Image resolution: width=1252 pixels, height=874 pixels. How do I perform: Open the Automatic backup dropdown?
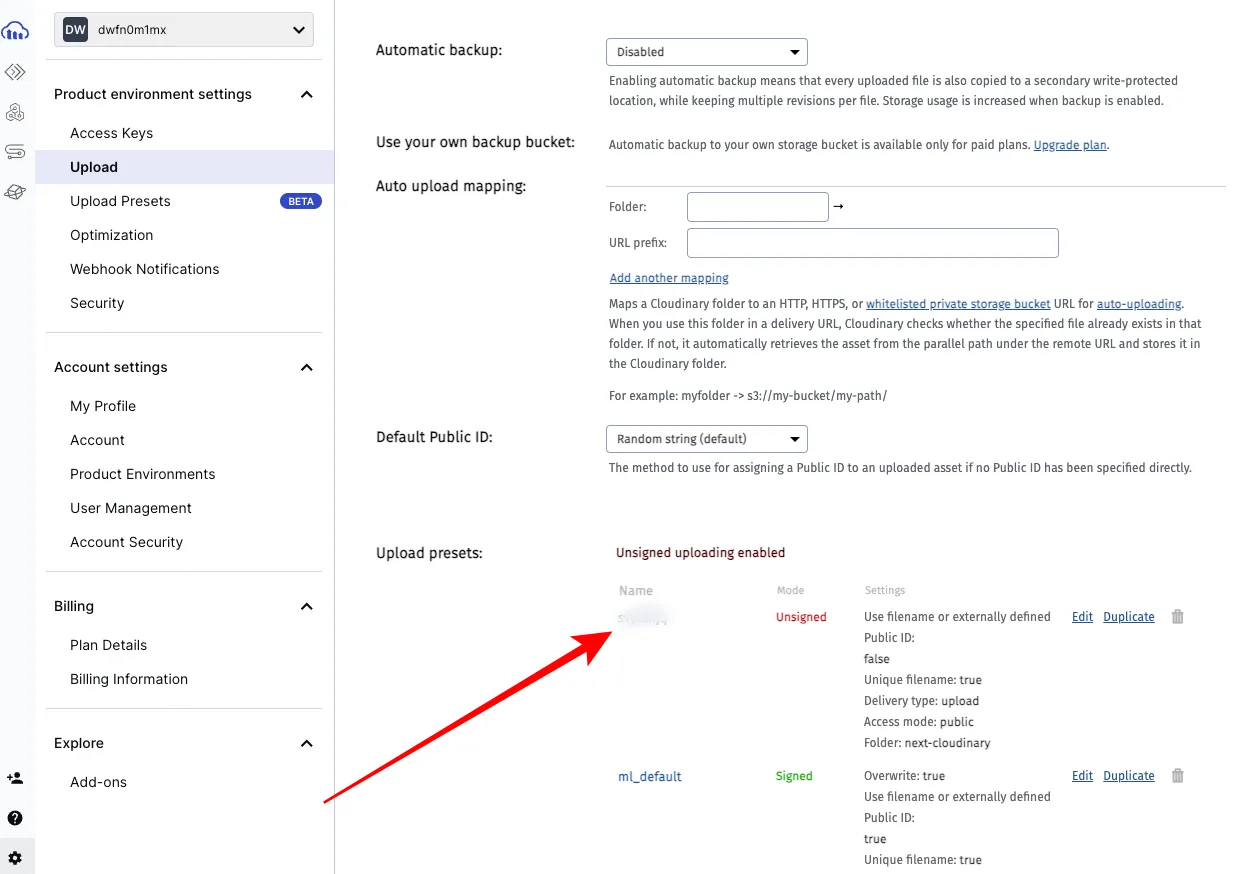click(x=707, y=52)
